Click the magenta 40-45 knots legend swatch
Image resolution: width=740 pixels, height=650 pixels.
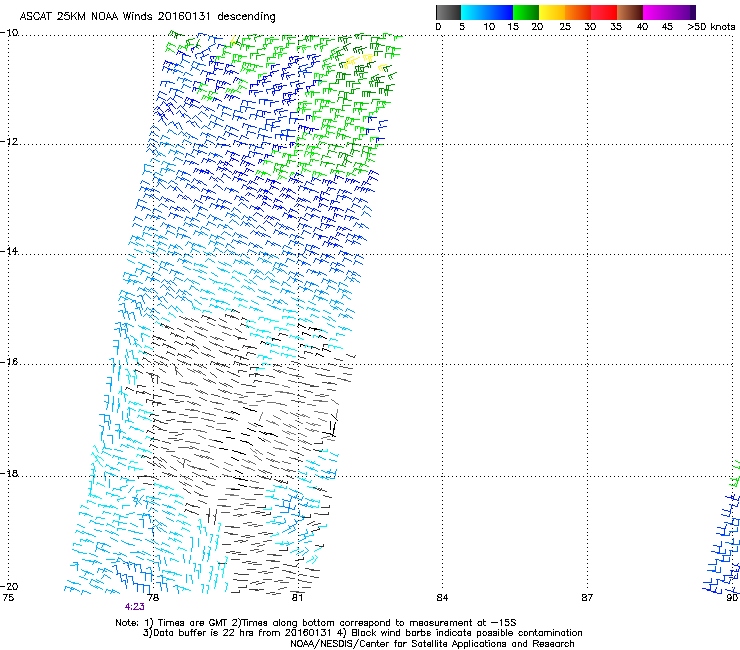pos(656,12)
